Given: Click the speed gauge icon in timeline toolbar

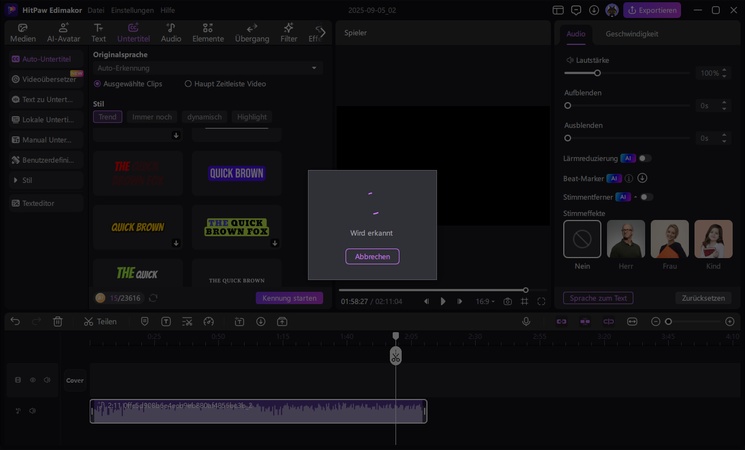Looking at the screenshot, I should coord(209,322).
